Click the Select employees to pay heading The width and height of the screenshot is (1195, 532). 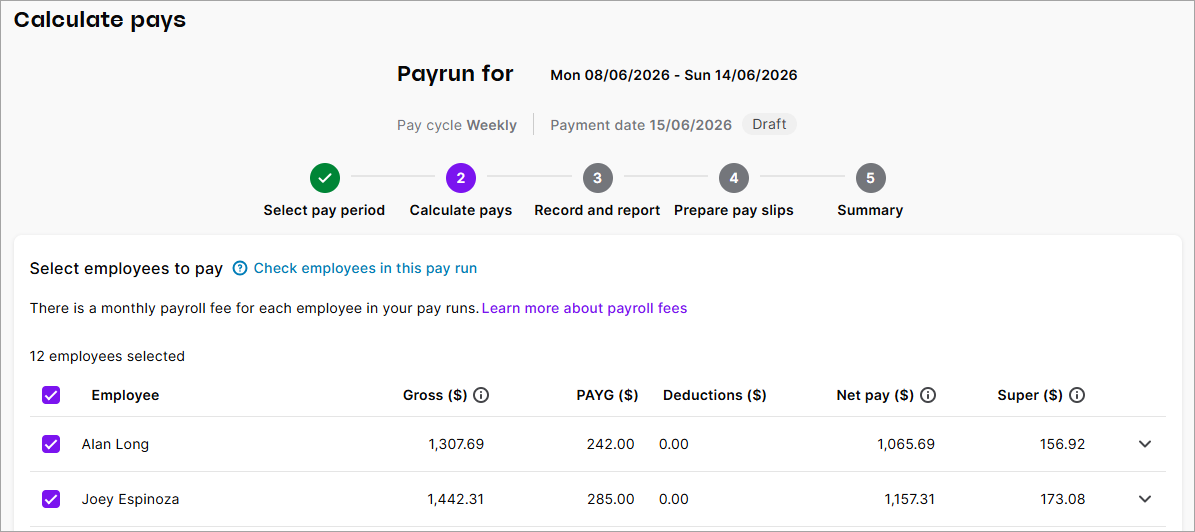[127, 268]
